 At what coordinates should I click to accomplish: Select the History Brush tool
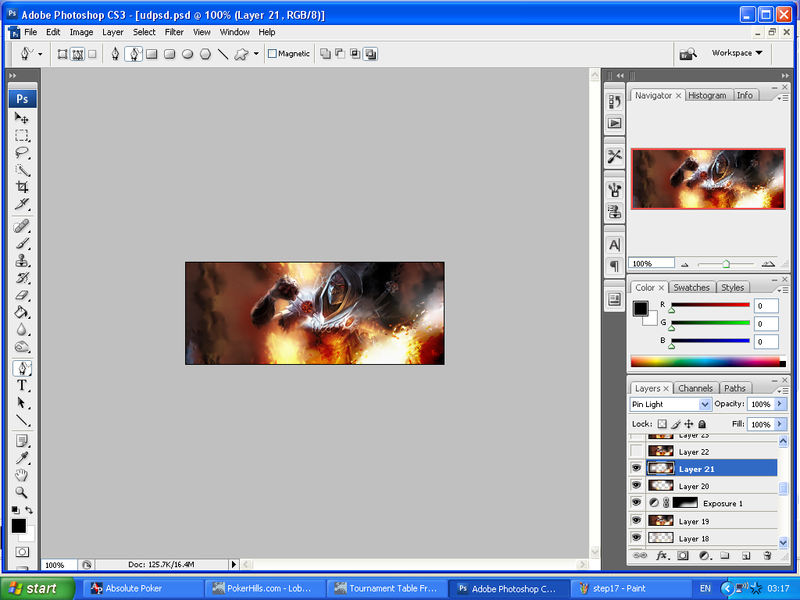coord(21,278)
